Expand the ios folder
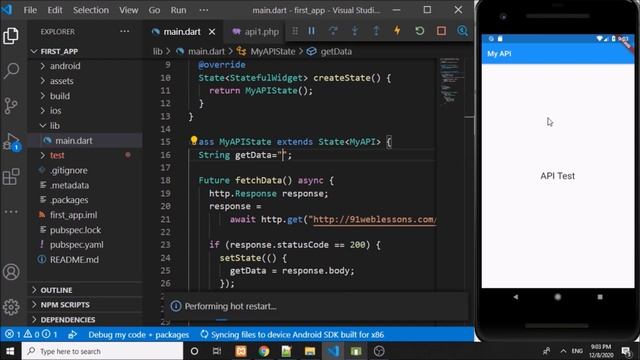The height and width of the screenshot is (360, 640). [43, 111]
